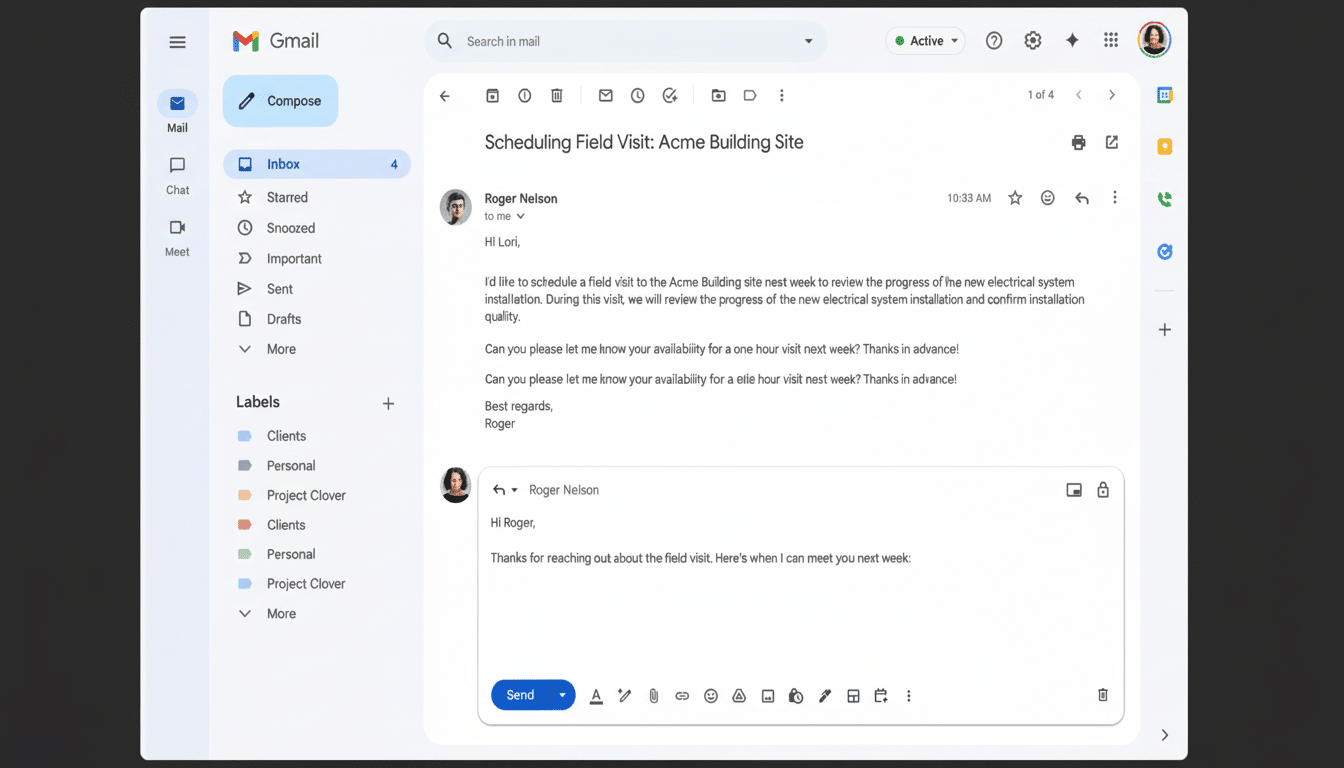This screenshot has height=768, width=1344.
Task: Star the Roger Nelson message
Action: (x=1015, y=197)
